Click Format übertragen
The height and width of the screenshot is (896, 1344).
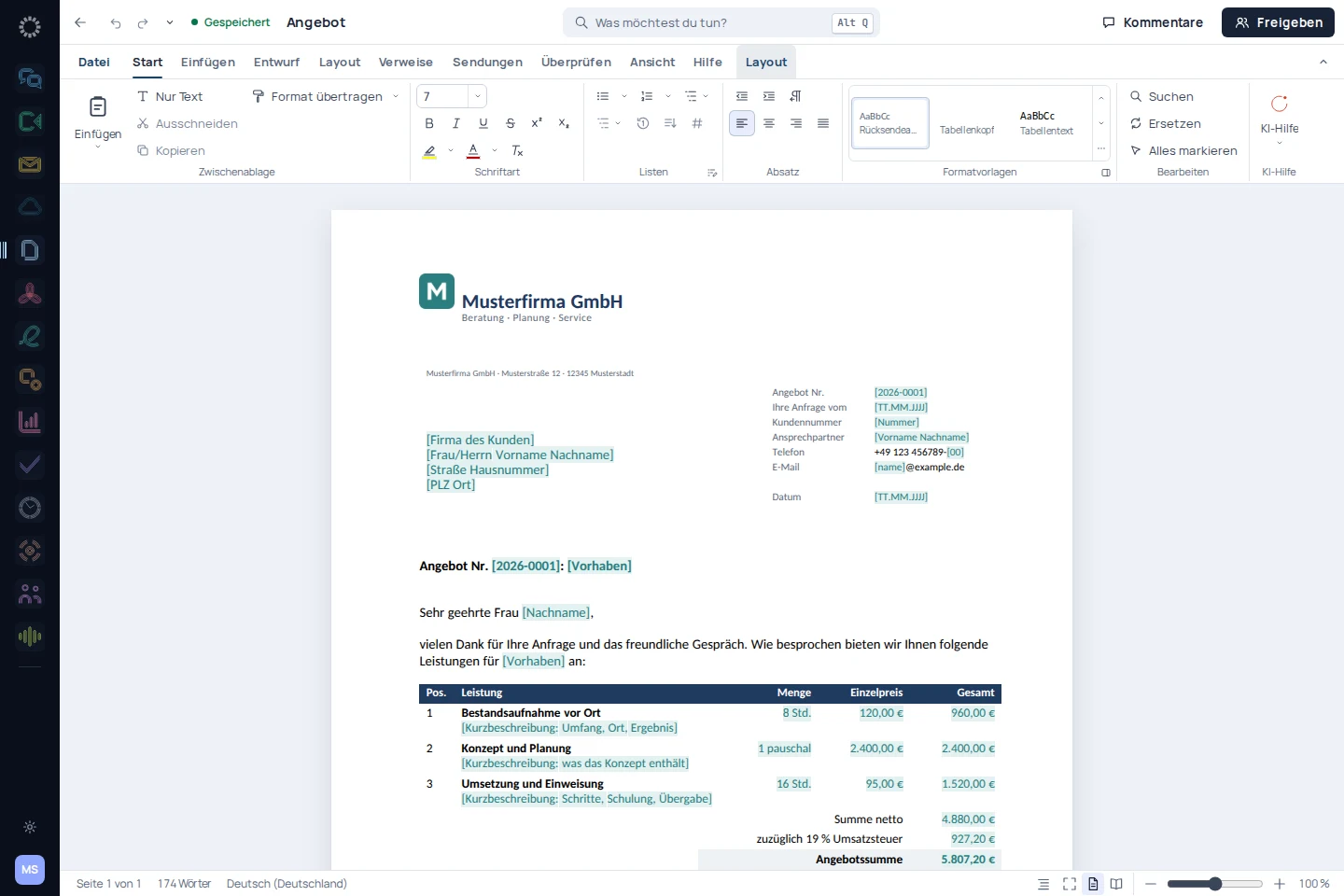click(318, 96)
